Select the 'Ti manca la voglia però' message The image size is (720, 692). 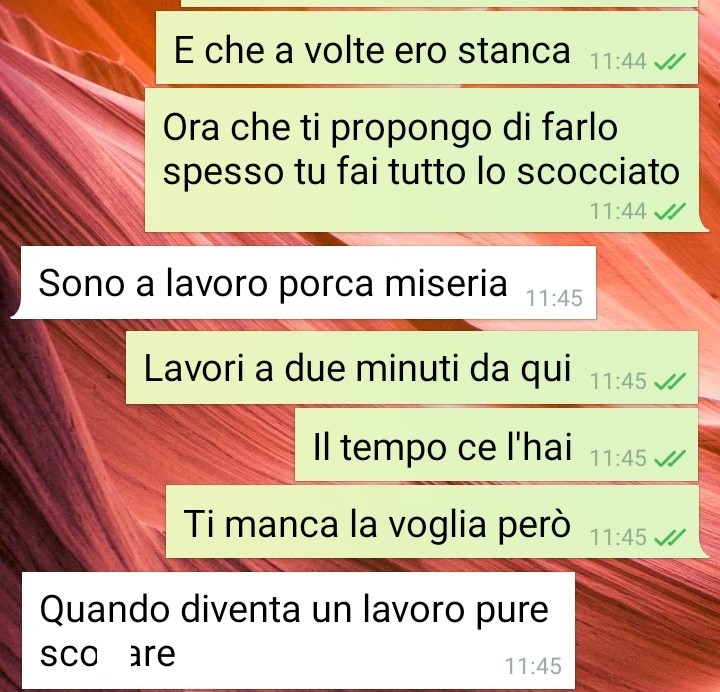point(436,522)
